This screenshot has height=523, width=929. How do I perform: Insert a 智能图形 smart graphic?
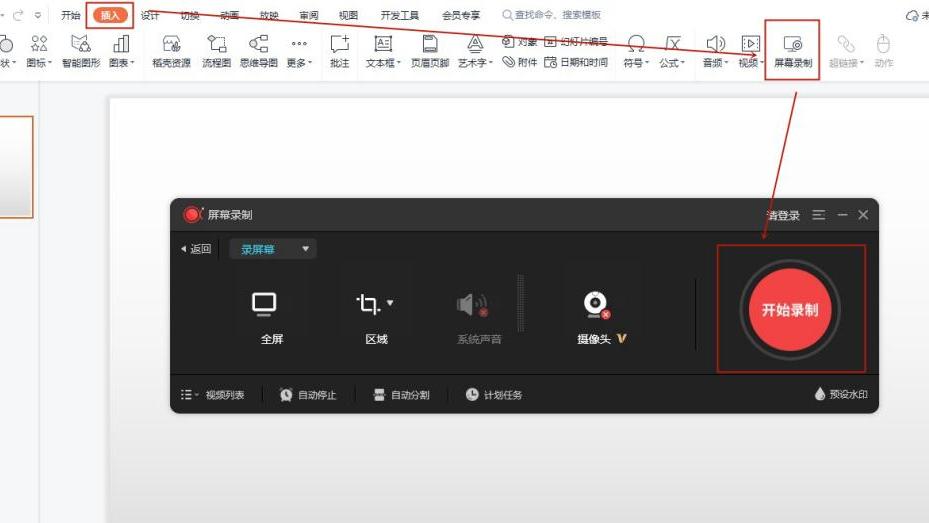[81, 51]
